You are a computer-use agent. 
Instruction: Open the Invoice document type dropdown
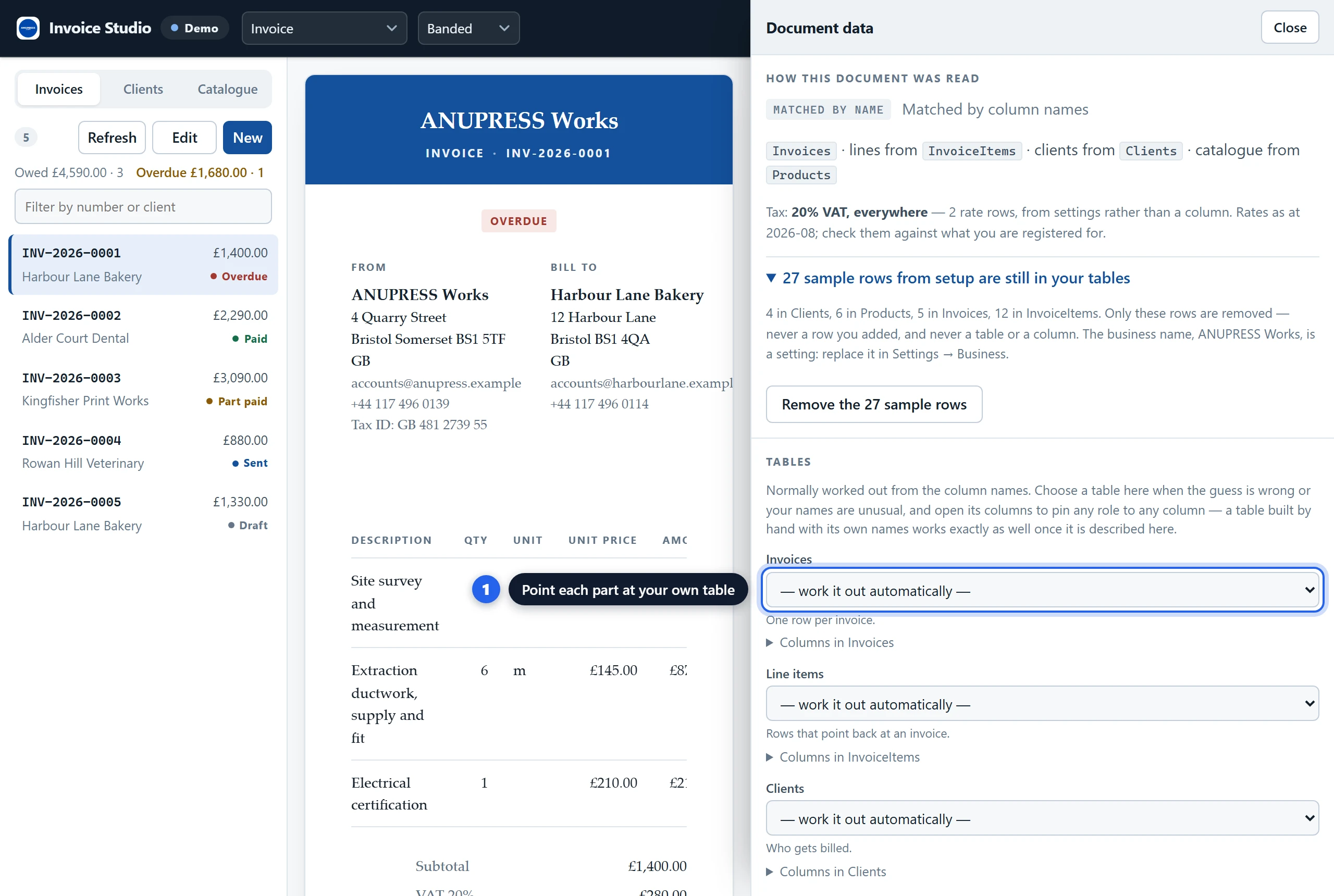[x=324, y=28]
